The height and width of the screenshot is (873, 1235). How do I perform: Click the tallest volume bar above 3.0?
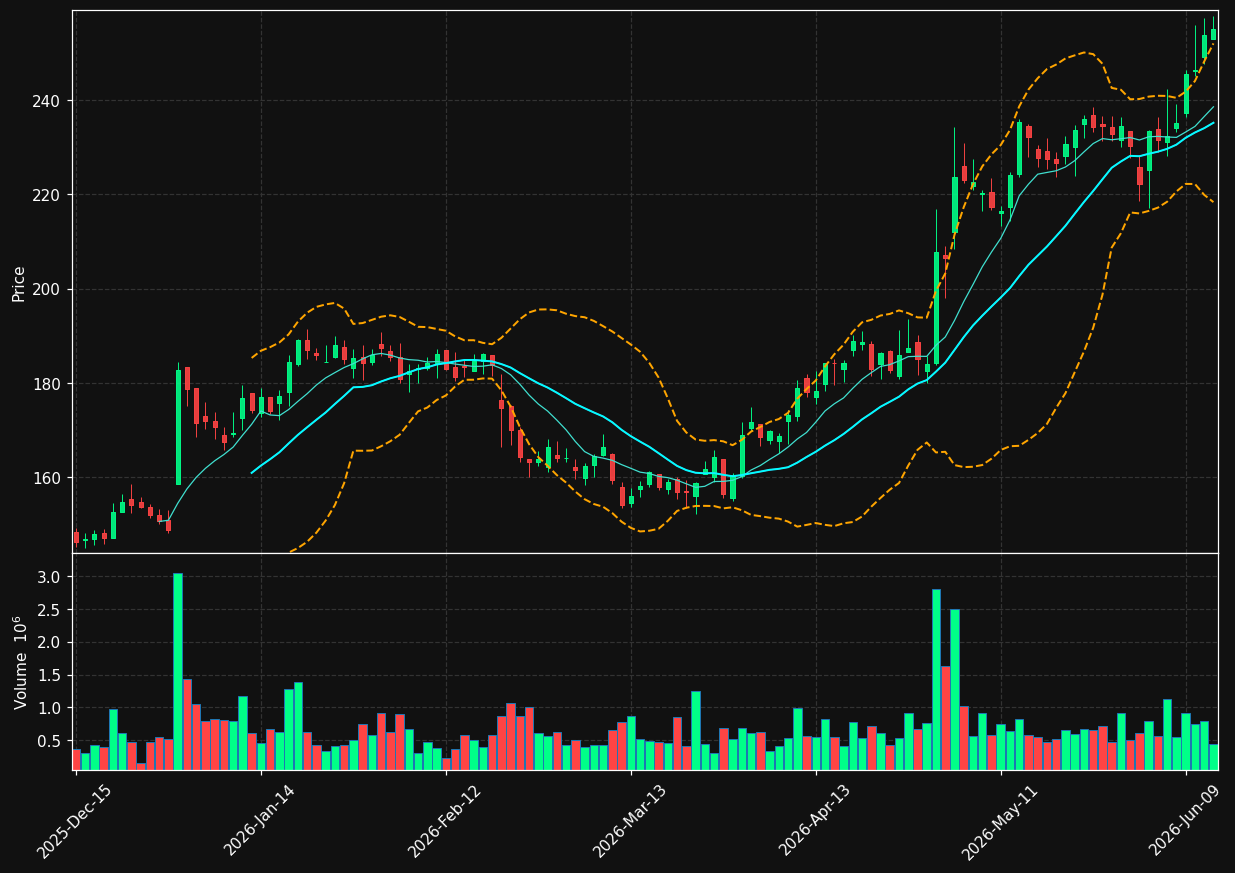(178, 671)
